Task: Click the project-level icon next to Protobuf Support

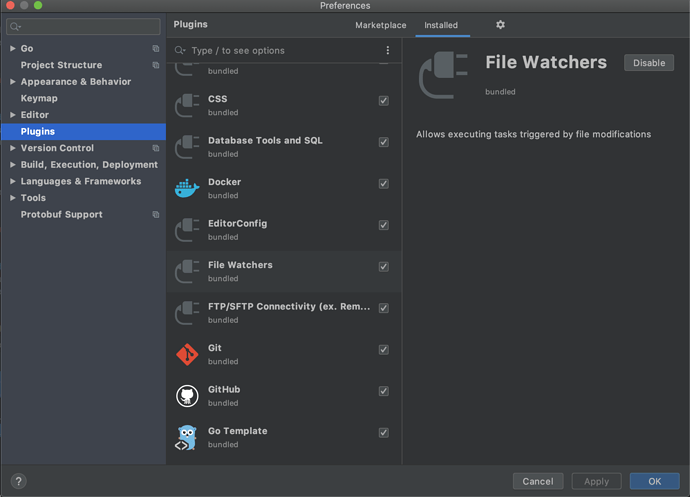Action: coord(156,214)
